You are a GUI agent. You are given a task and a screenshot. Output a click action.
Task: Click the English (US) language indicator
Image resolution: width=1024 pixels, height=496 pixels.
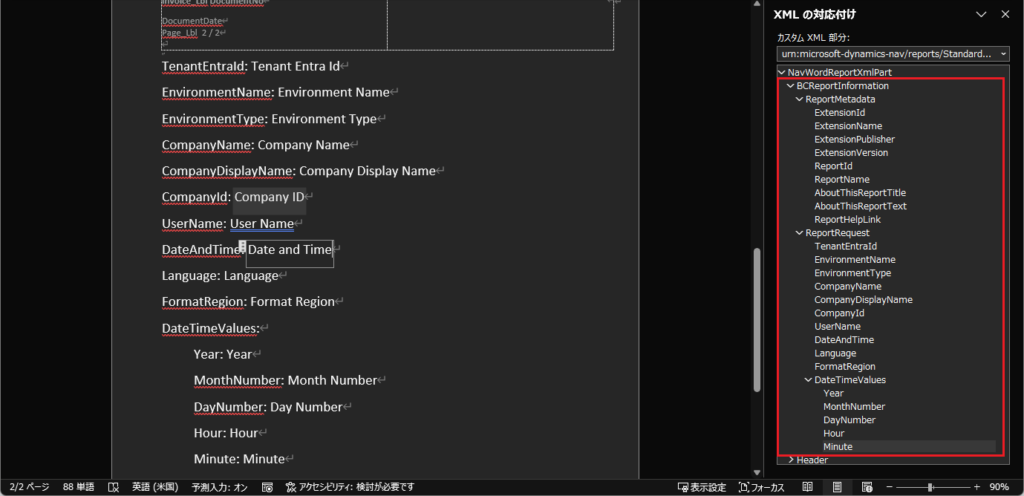tap(155, 487)
